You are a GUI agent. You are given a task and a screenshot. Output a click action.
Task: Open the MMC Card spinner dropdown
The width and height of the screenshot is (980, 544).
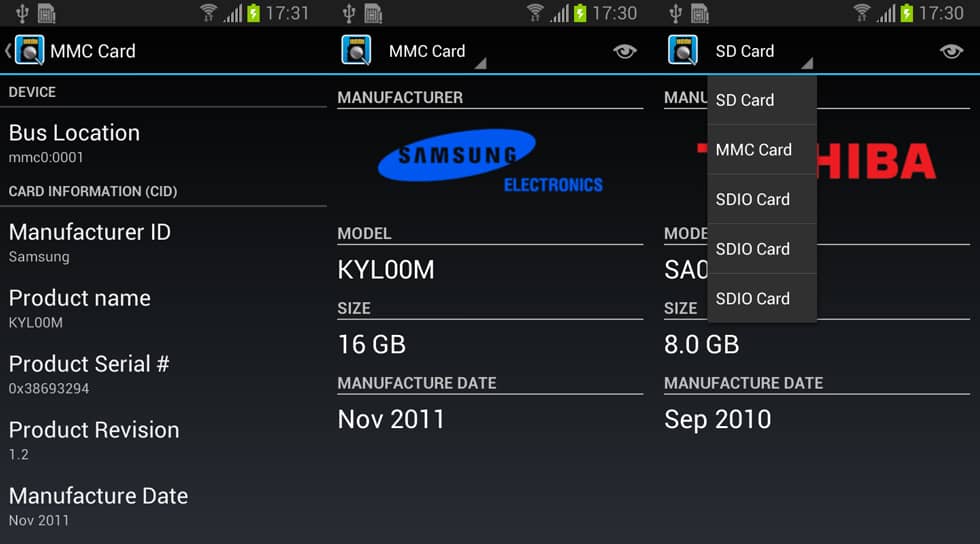(x=437, y=51)
